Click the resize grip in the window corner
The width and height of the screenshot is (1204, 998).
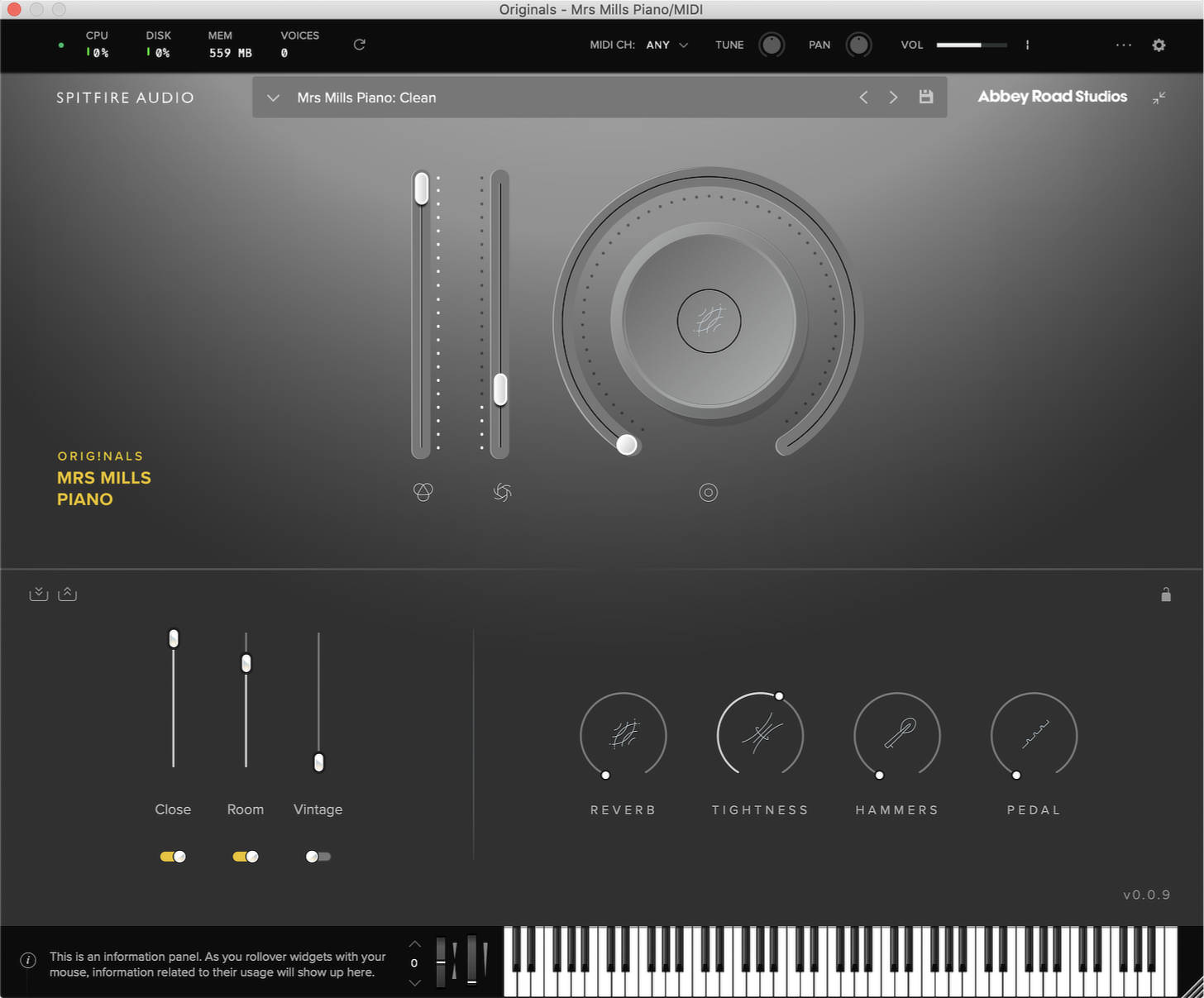coord(1192,986)
